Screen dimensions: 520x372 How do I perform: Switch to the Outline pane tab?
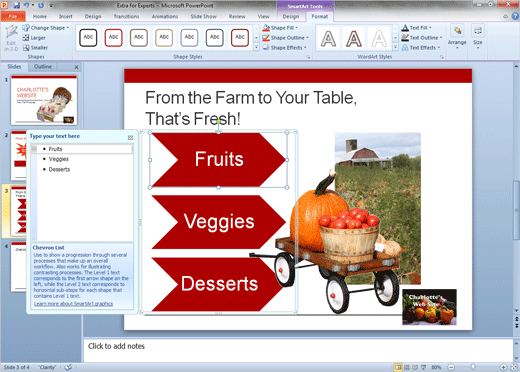[x=43, y=67]
